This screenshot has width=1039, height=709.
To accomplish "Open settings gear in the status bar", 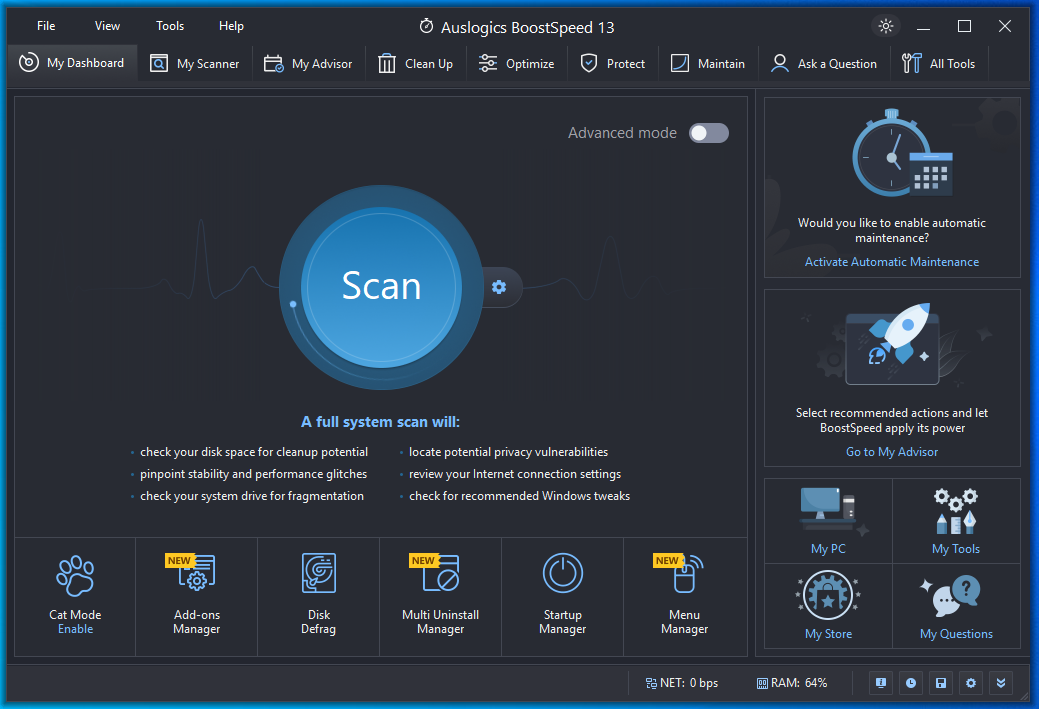I will pos(970,682).
